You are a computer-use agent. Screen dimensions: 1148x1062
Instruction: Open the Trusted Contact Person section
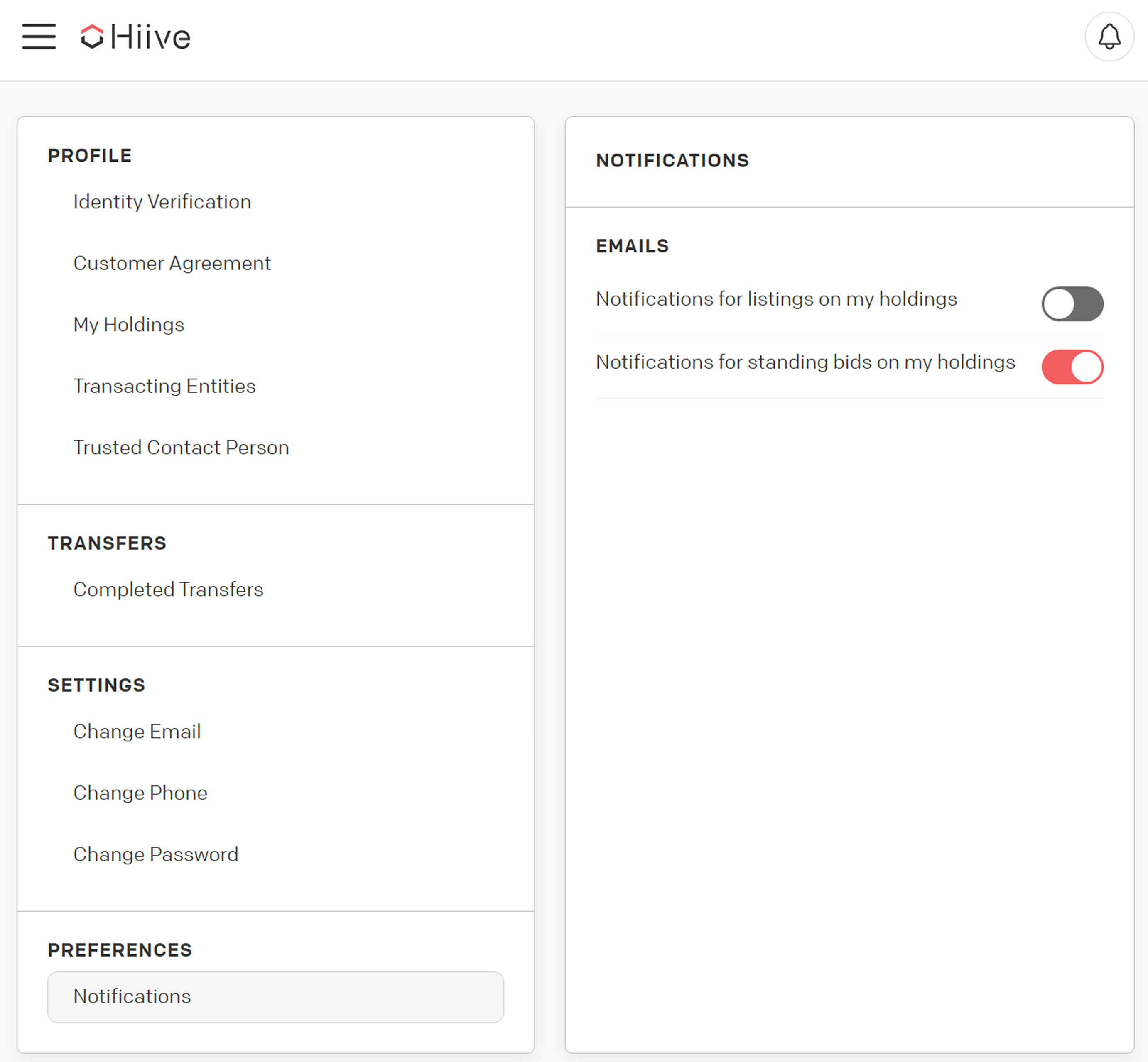pyautogui.click(x=181, y=447)
